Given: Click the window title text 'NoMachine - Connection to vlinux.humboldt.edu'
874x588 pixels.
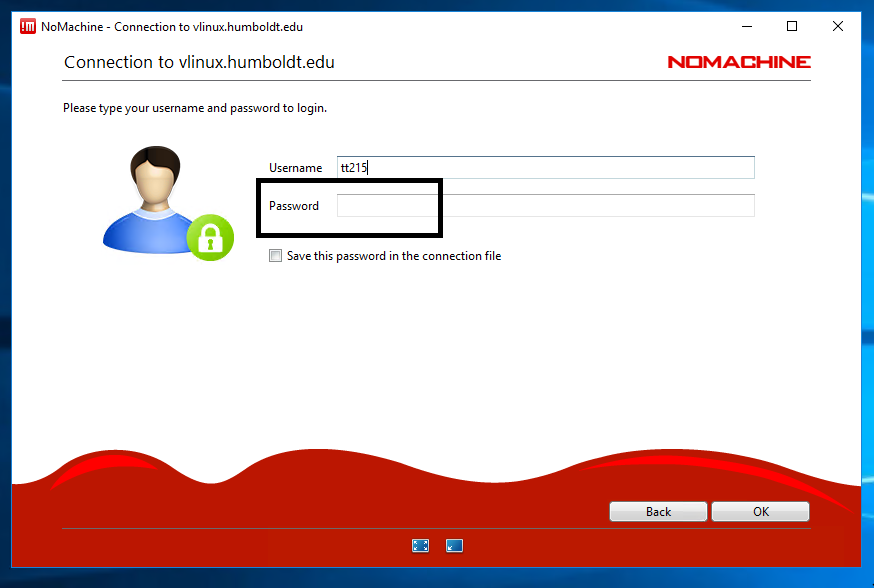Looking at the screenshot, I should pyautogui.click(x=172, y=27).
